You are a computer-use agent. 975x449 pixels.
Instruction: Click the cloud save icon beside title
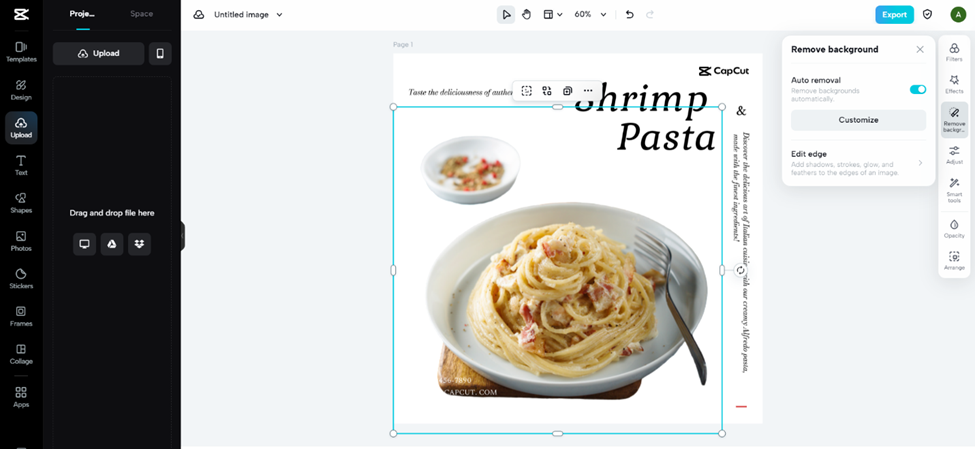click(198, 14)
